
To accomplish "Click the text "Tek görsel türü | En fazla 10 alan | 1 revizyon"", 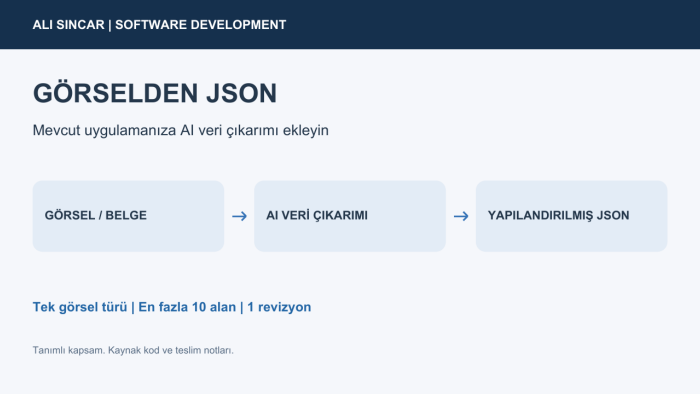I will 172,307.
